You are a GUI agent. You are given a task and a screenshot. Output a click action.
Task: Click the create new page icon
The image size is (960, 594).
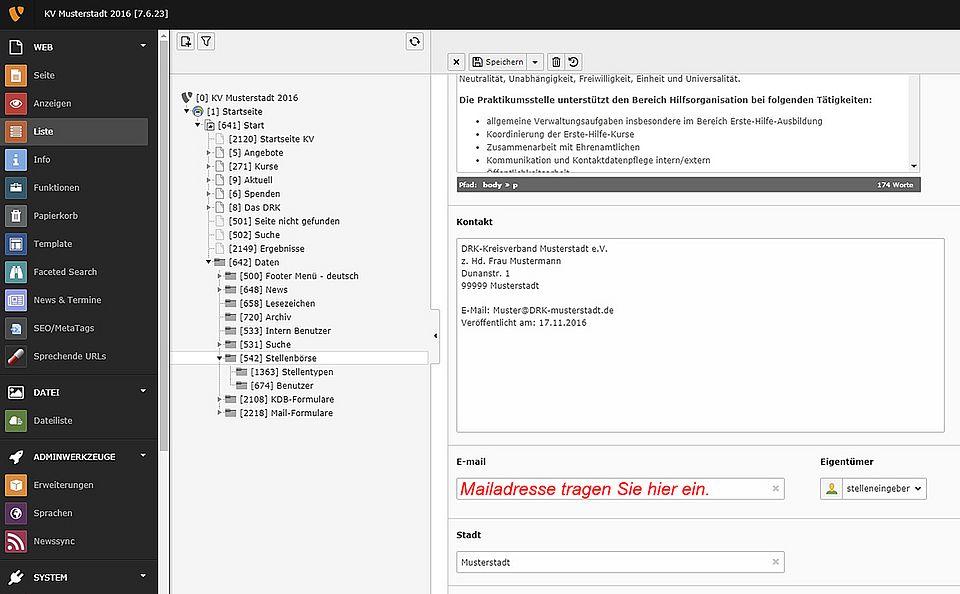[186, 41]
